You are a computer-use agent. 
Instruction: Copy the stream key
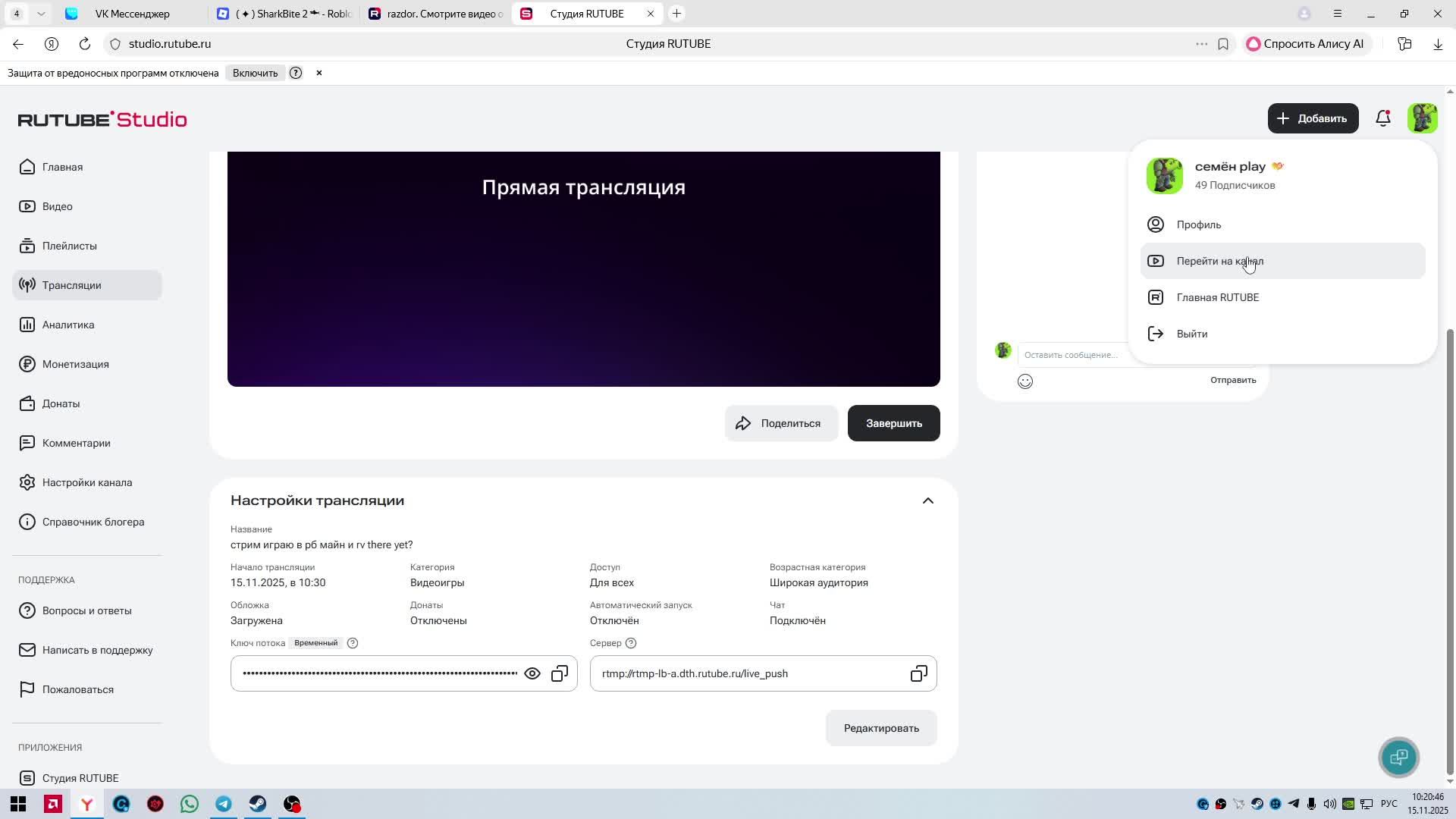(x=560, y=673)
